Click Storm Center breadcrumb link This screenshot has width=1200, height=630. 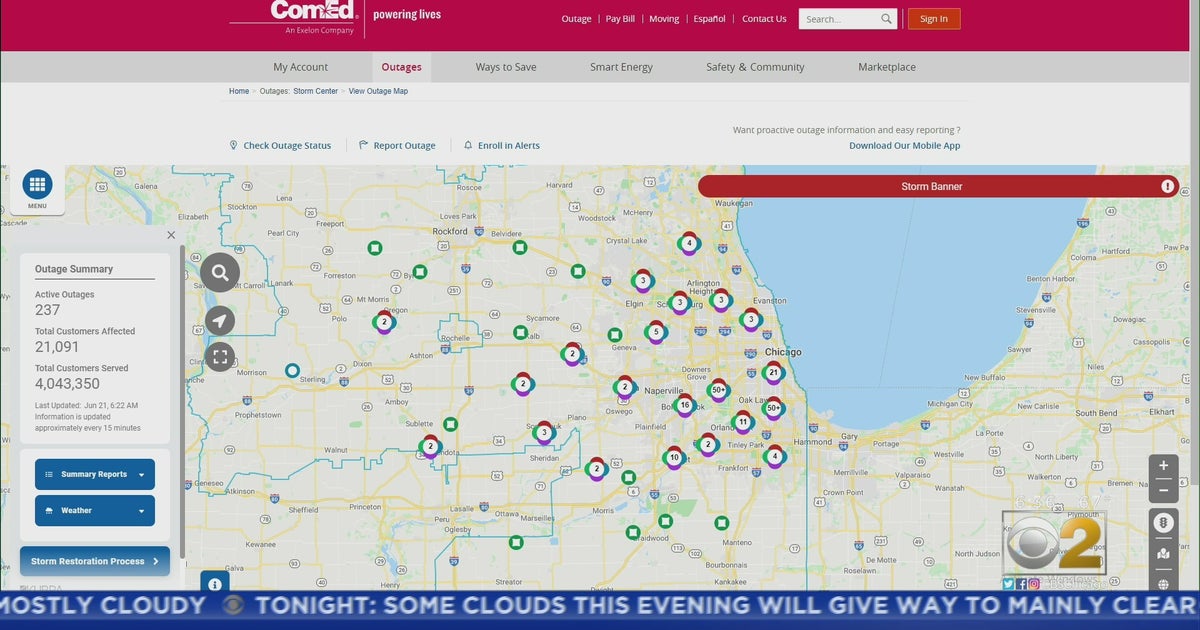[x=315, y=91]
